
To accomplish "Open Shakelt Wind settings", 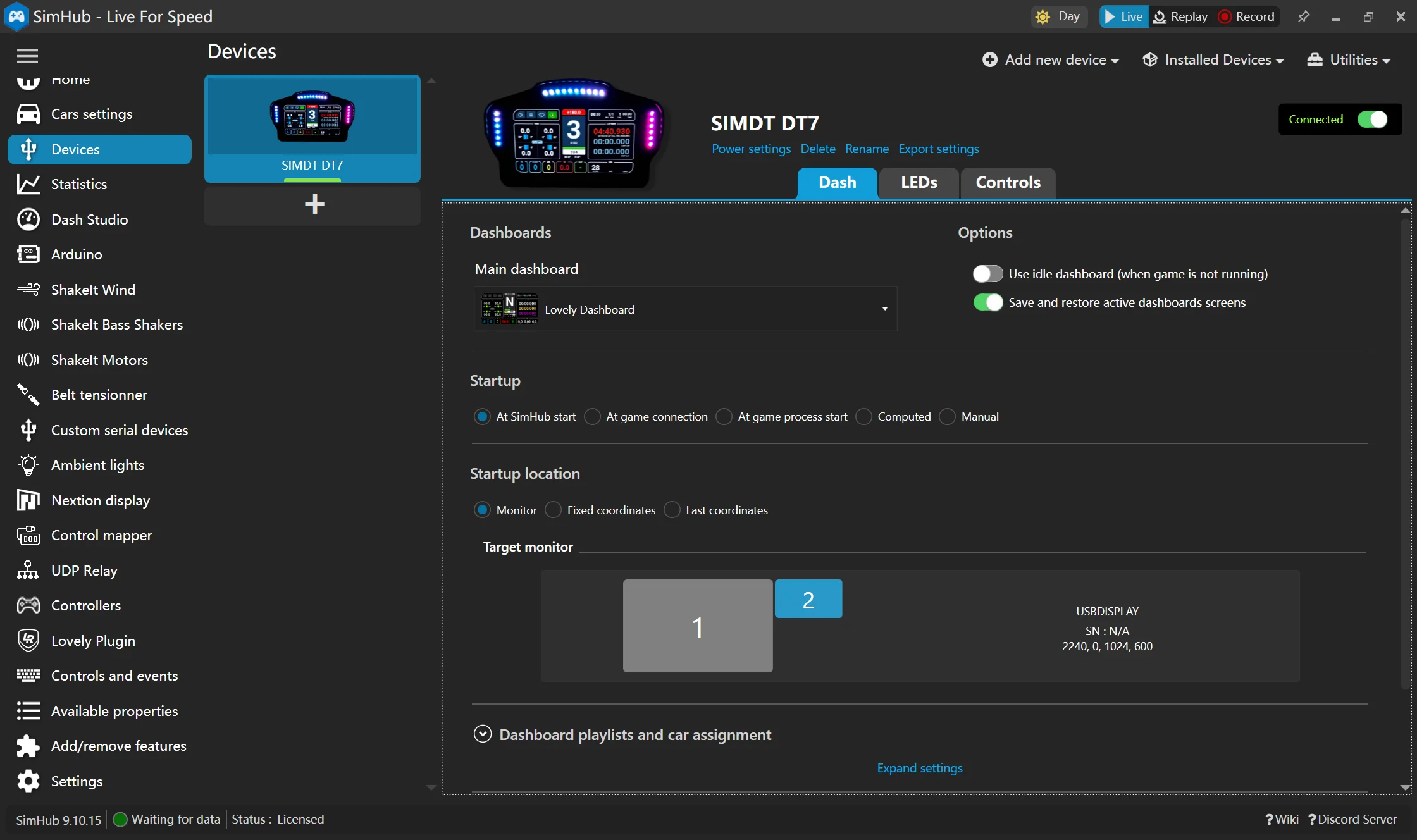I will point(93,290).
